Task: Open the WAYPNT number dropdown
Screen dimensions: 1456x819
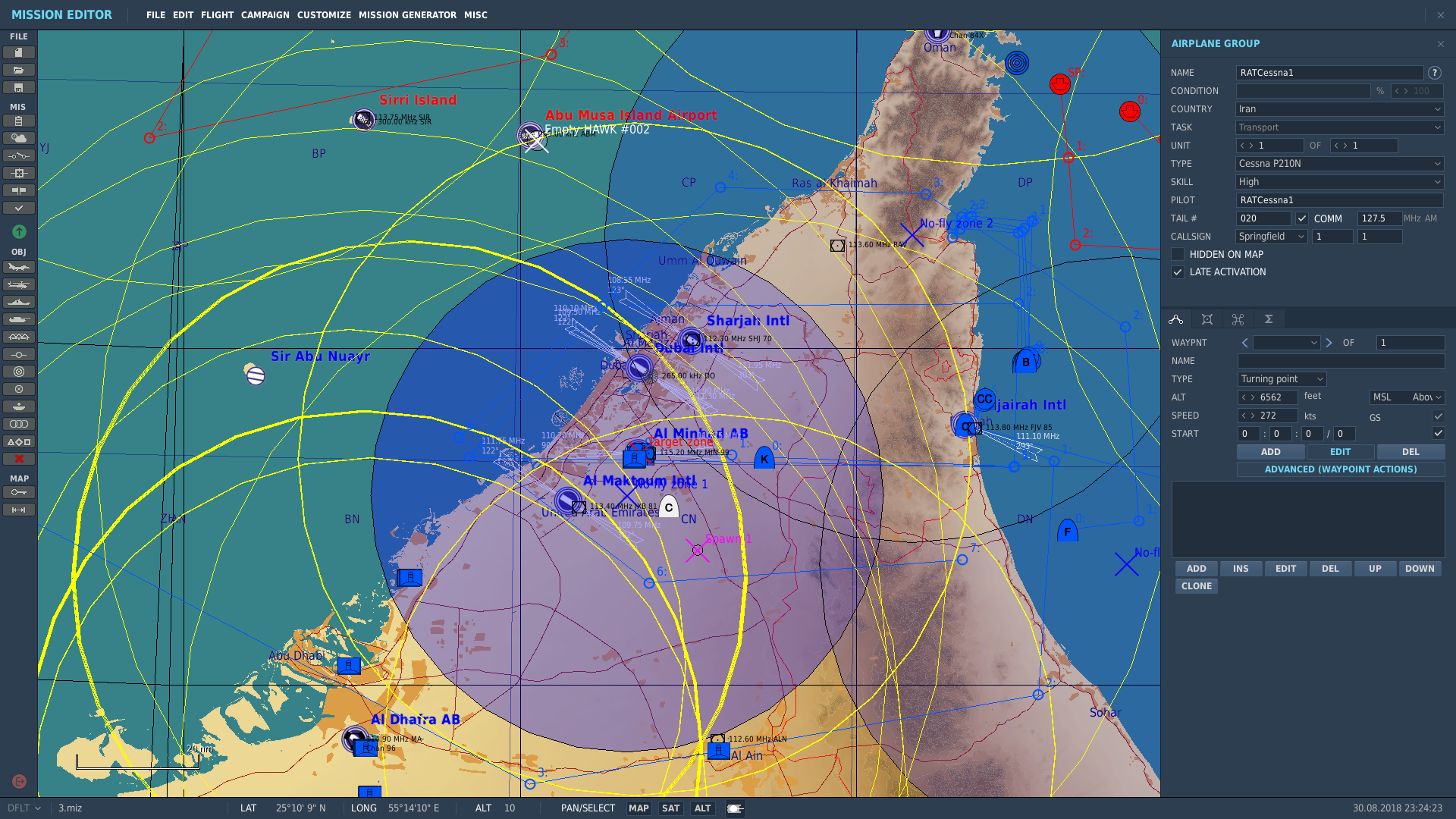Action: click(x=1286, y=343)
